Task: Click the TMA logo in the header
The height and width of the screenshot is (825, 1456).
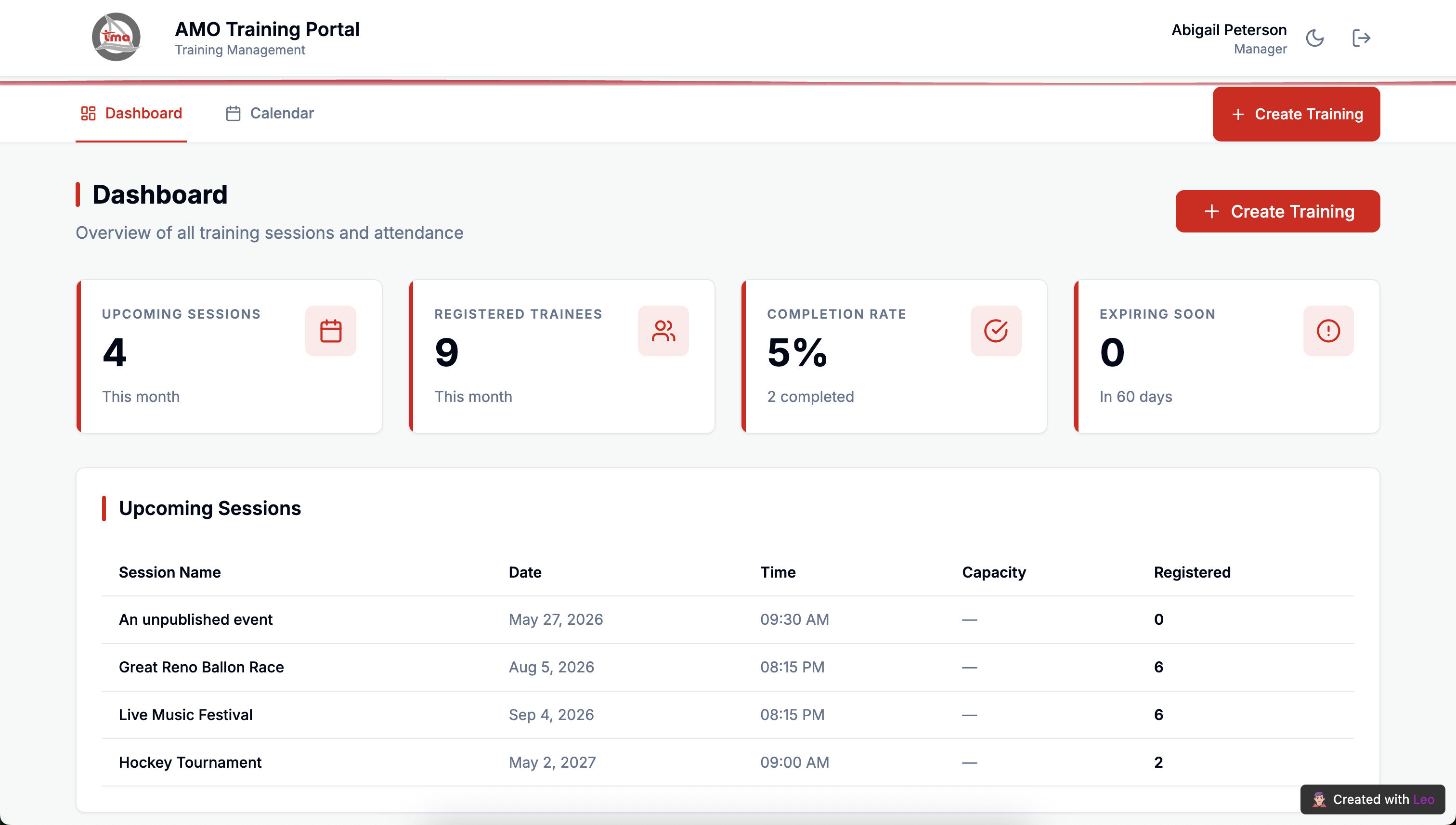Action: (116, 37)
